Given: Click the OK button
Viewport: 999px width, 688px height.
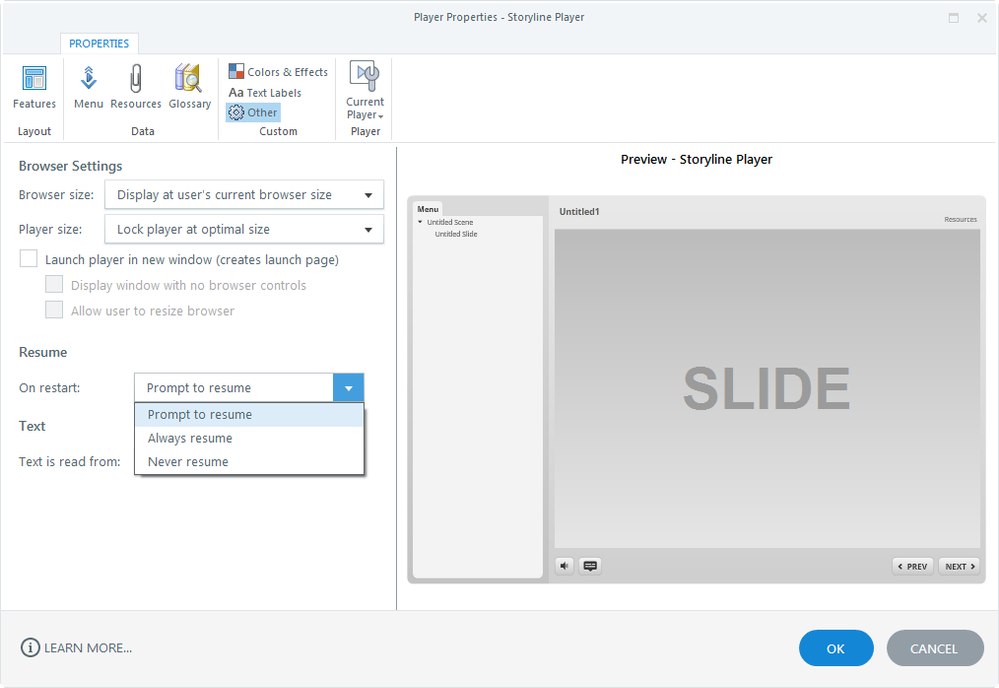Looking at the screenshot, I should (836, 649).
